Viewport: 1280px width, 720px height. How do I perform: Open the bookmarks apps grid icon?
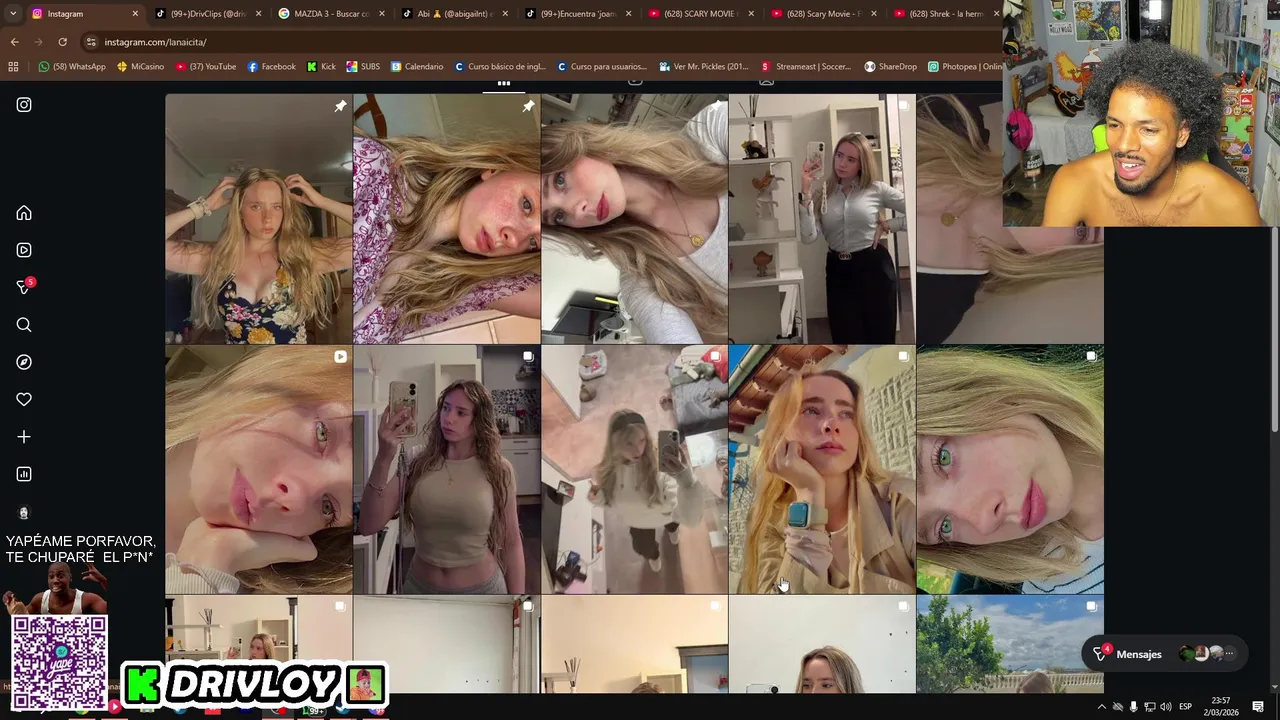tap(13, 67)
